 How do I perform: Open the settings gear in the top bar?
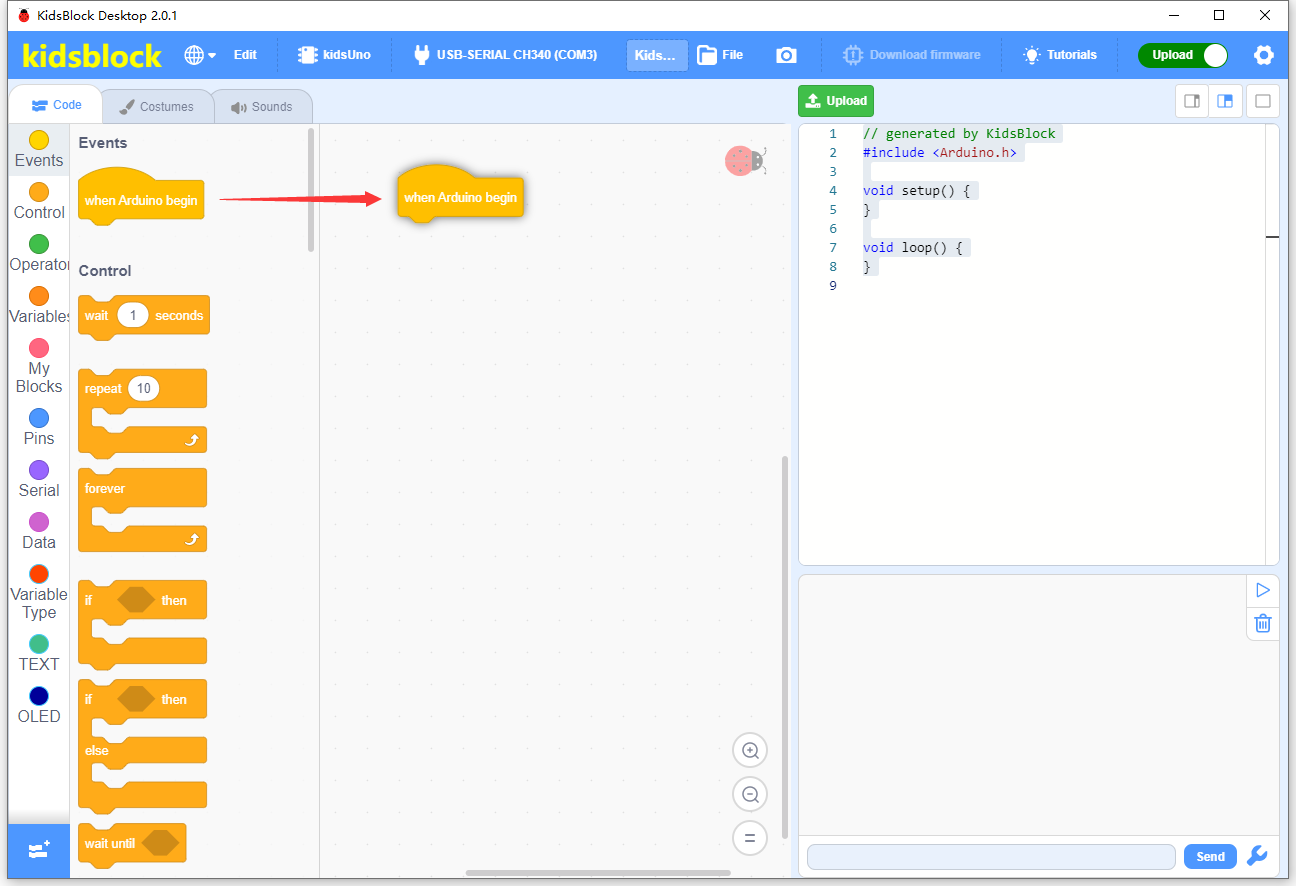pyautogui.click(x=1264, y=55)
